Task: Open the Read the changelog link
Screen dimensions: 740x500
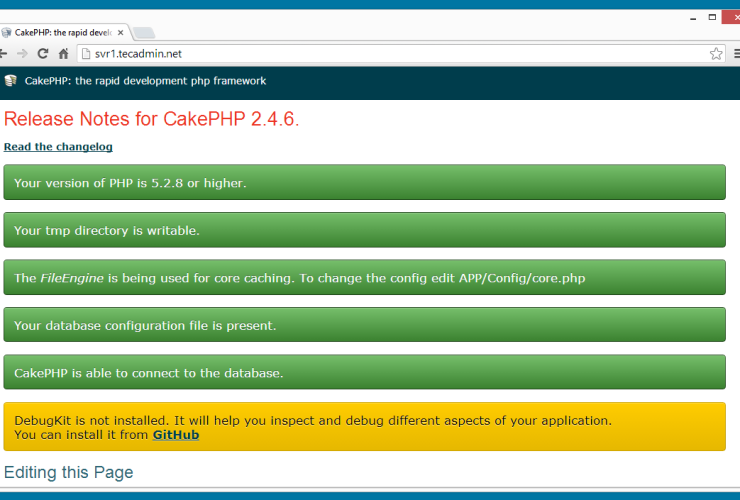Action: click(58, 147)
